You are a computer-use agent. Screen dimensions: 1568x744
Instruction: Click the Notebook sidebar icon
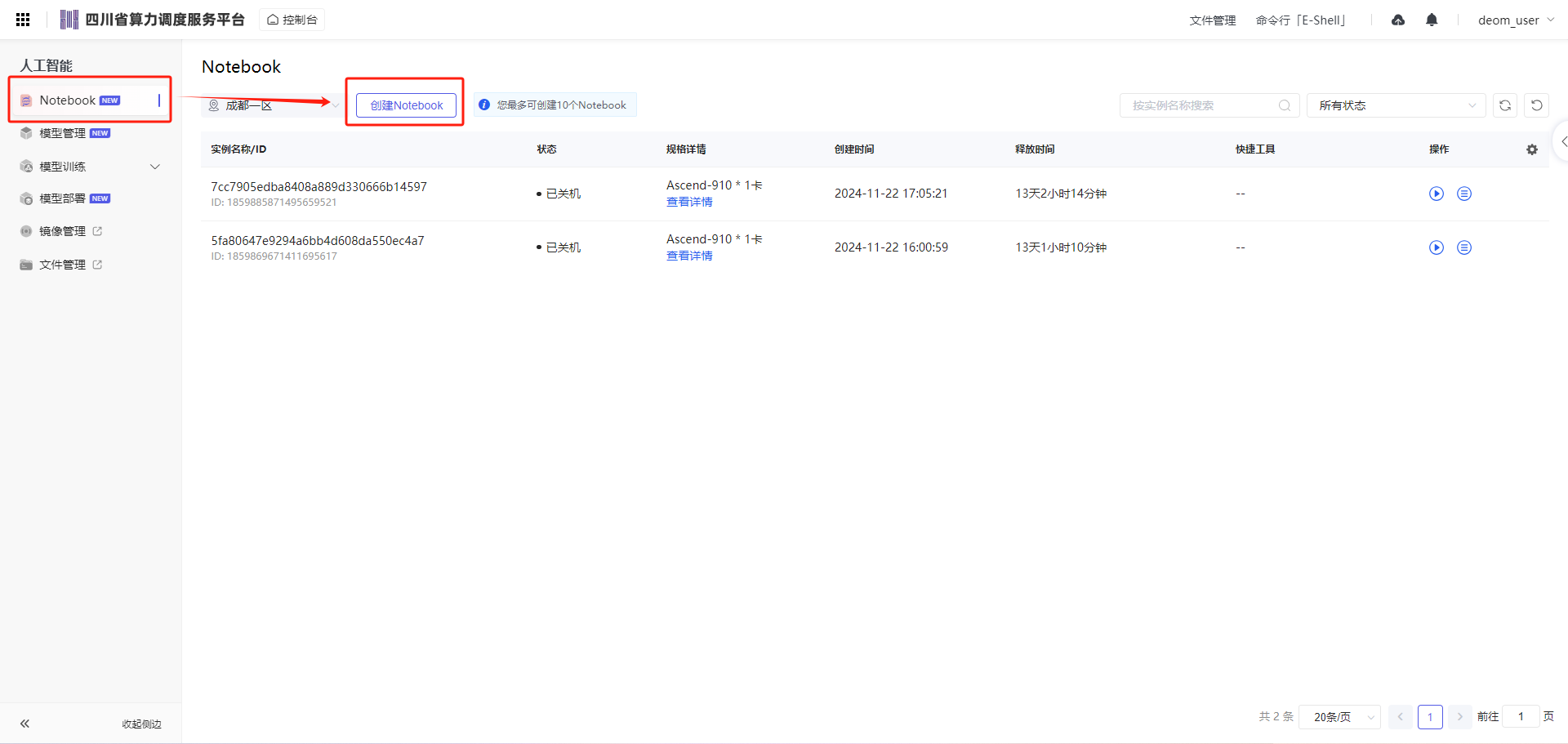point(26,100)
